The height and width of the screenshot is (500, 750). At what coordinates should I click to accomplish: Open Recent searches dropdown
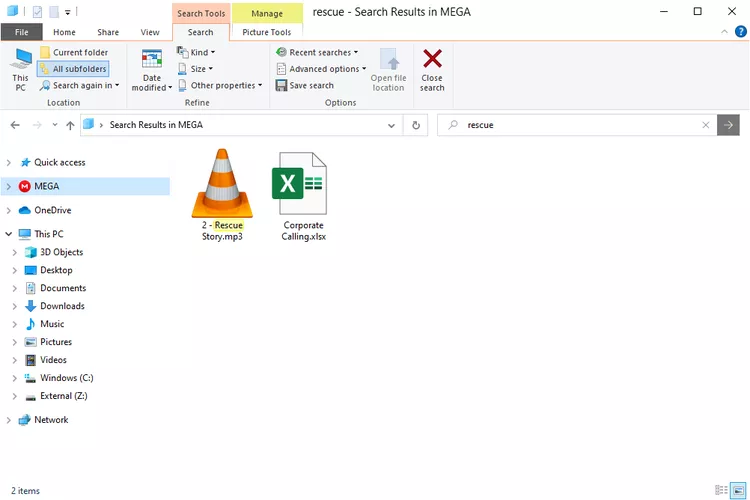[x=317, y=52]
